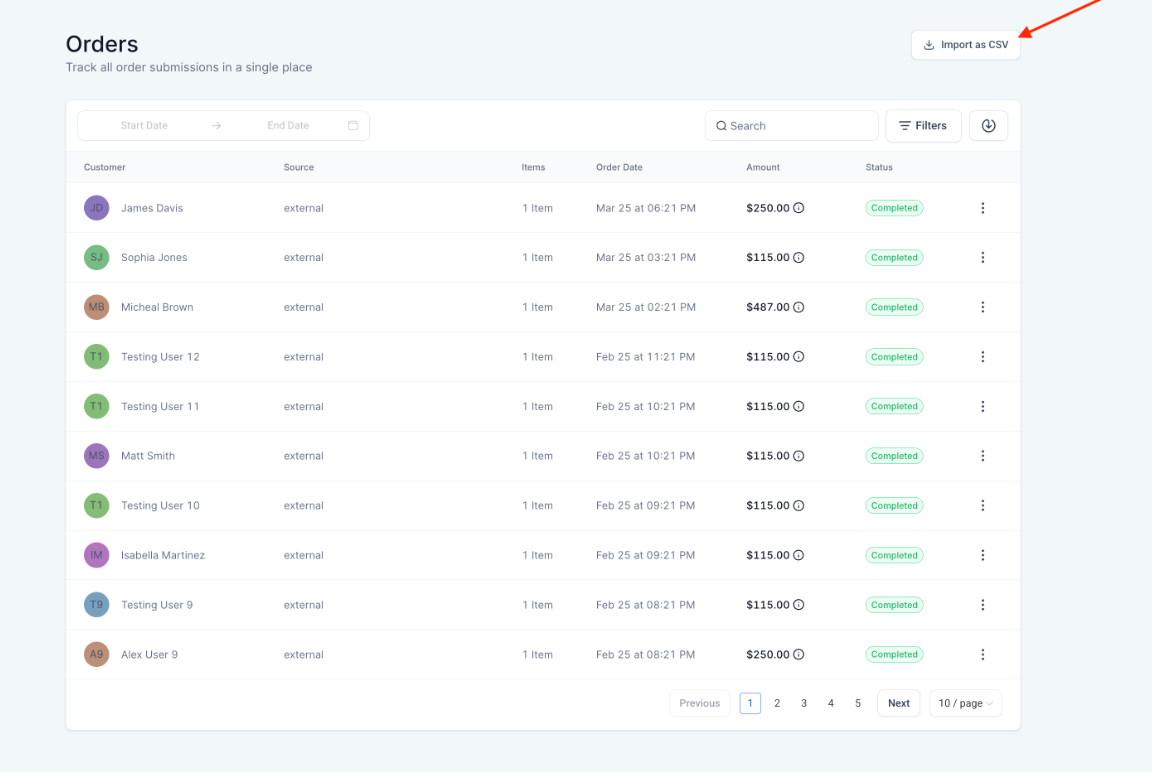Screen dimensions: 1152x772
Task: Select the End Date field
Action: (288, 126)
